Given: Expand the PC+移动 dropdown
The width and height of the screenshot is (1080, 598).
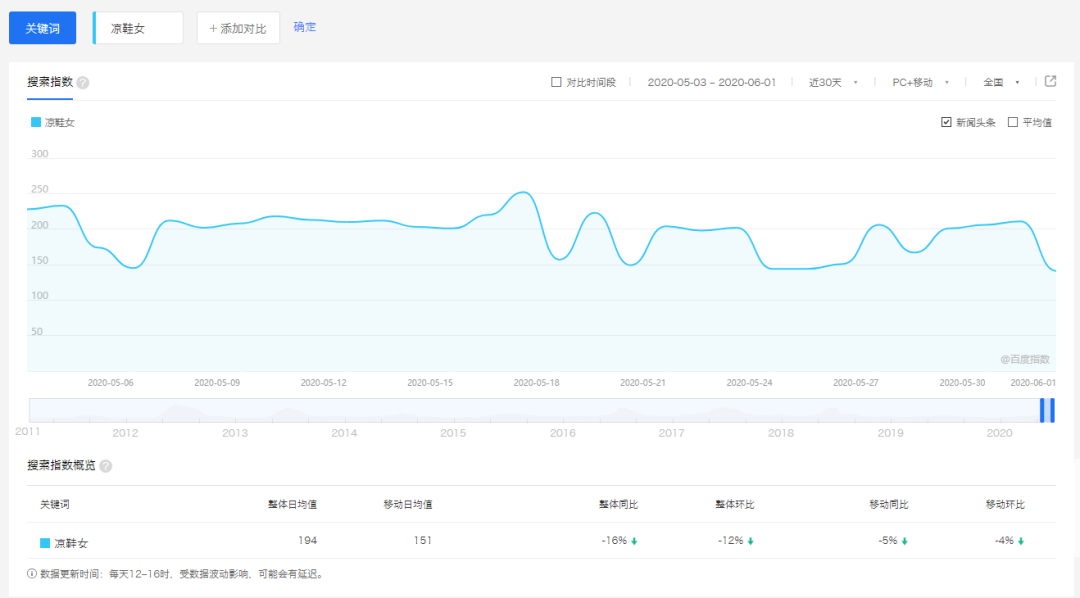Looking at the screenshot, I should (920, 82).
